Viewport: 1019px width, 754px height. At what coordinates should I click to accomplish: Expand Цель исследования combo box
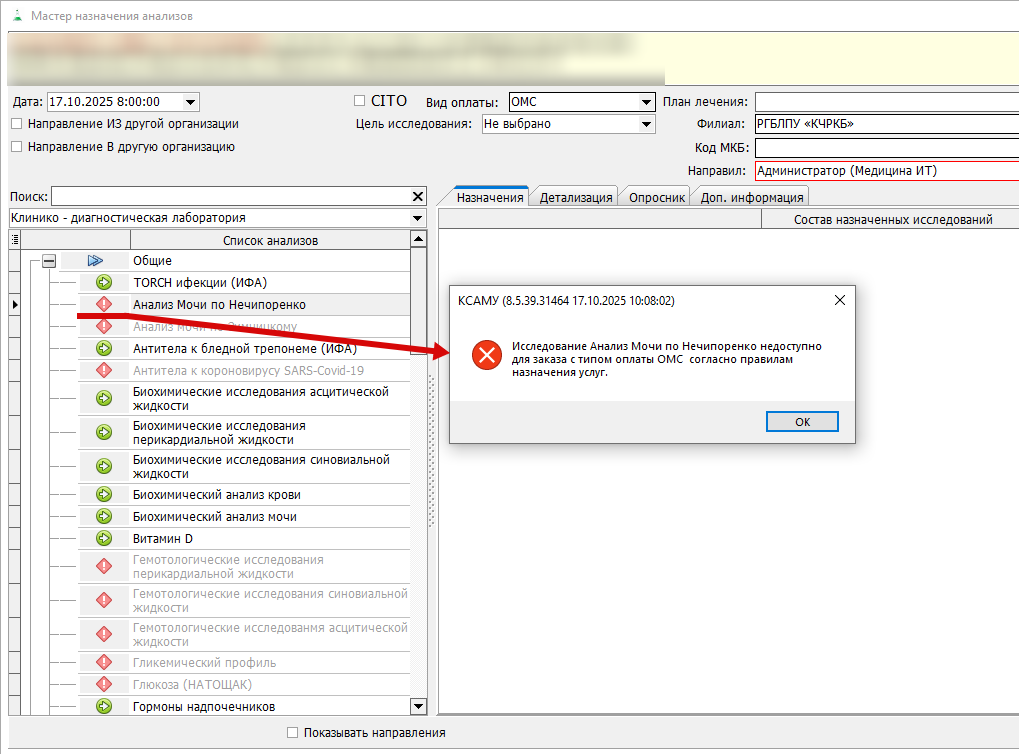647,125
